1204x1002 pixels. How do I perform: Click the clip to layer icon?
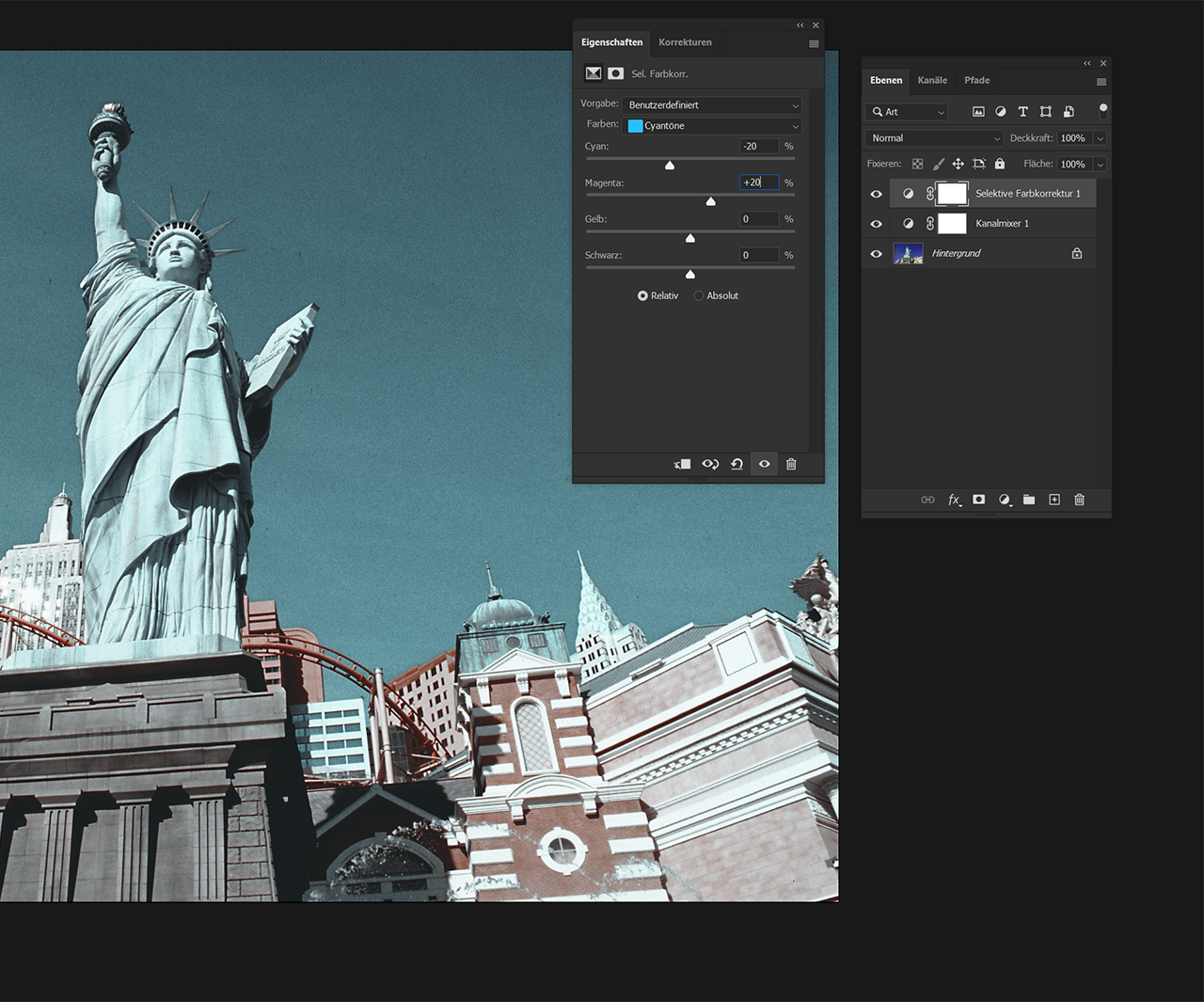[683, 464]
